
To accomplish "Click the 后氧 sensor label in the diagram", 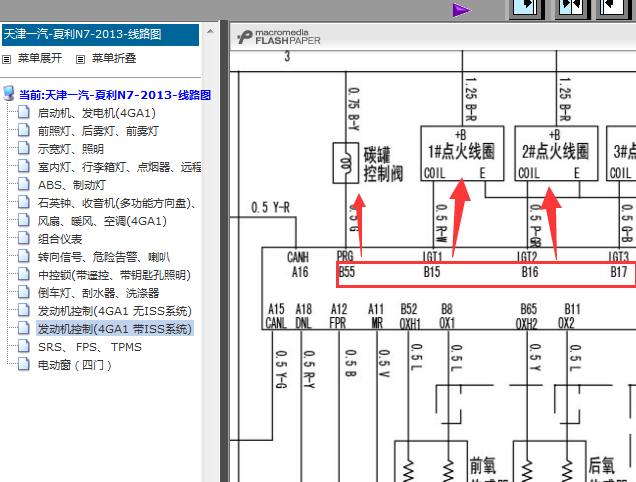I will (602, 465).
